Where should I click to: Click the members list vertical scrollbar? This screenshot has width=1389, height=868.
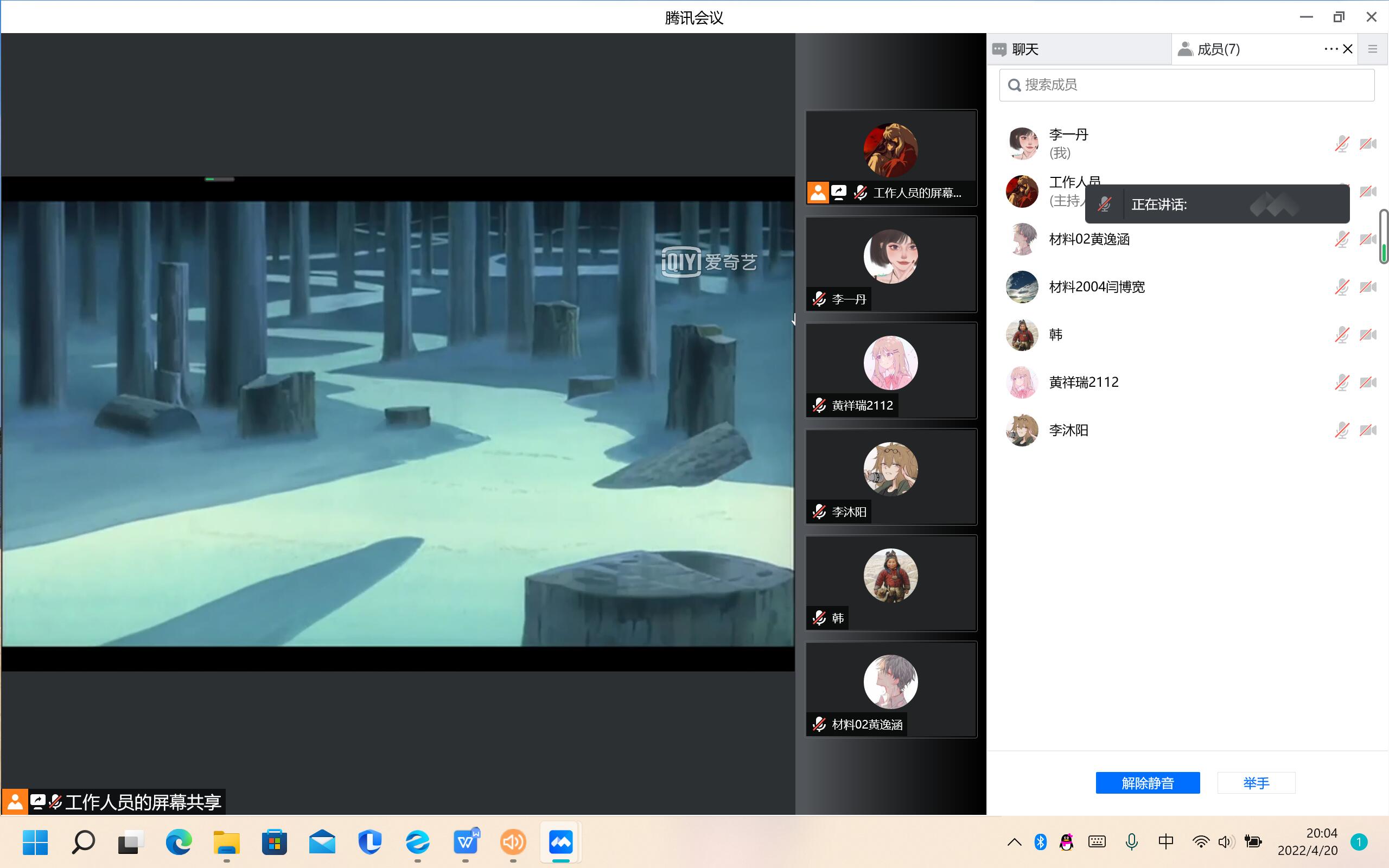(x=1383, y=237)
